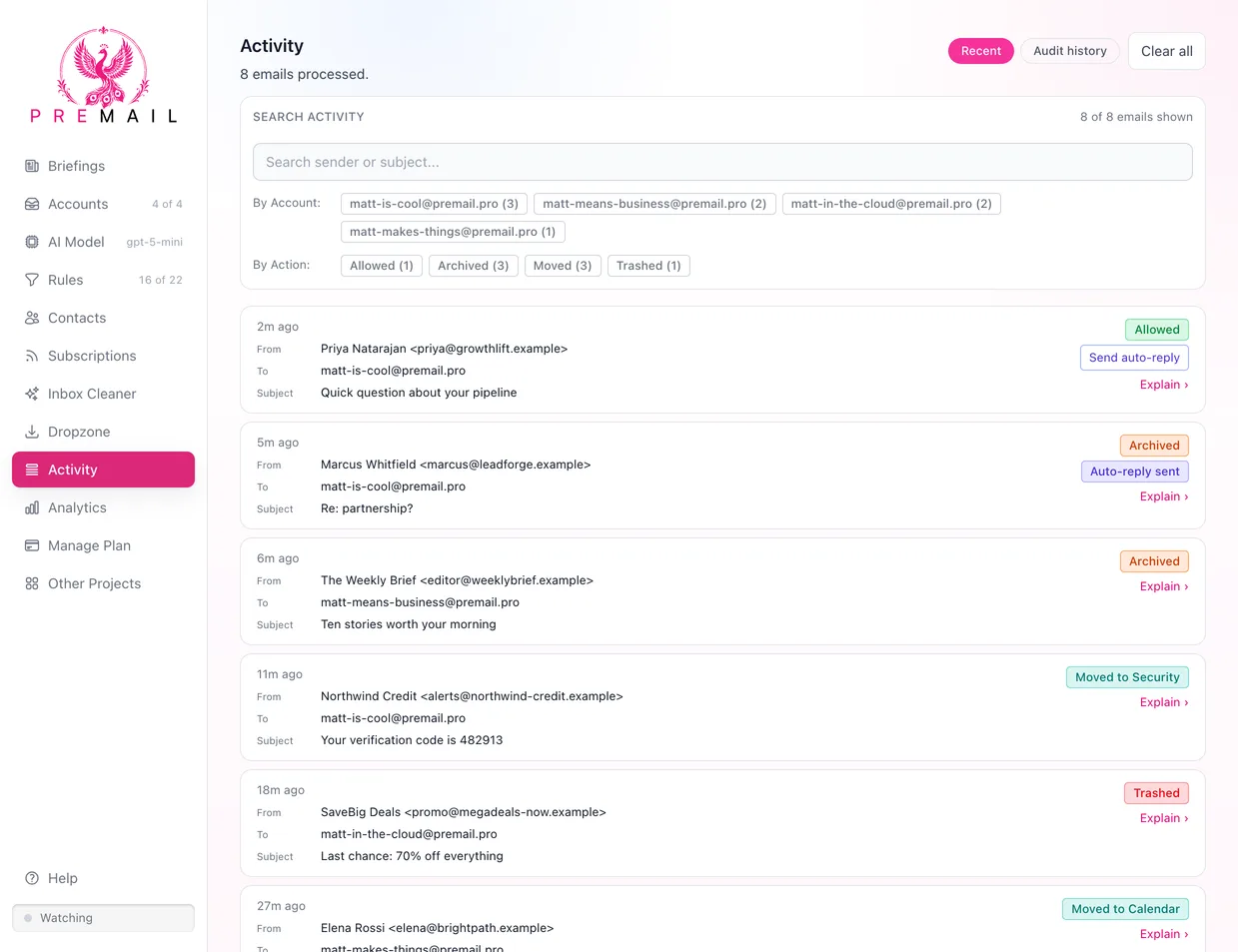Click subject 'Quick question about your pipeline'
Screen dimensions: 1238x952
coord(419,393)
